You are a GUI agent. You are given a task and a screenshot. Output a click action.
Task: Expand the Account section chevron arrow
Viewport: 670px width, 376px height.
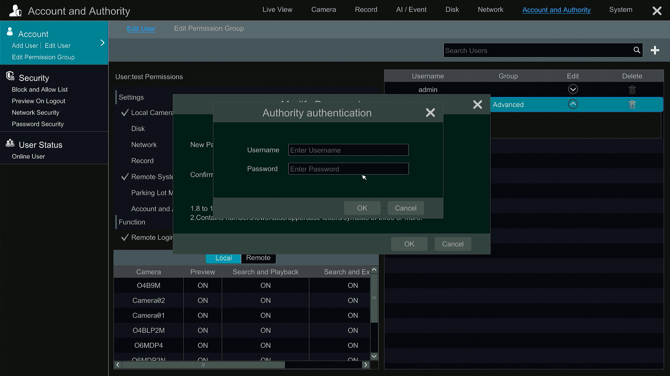pyautogui.click(x=102, y=43)
